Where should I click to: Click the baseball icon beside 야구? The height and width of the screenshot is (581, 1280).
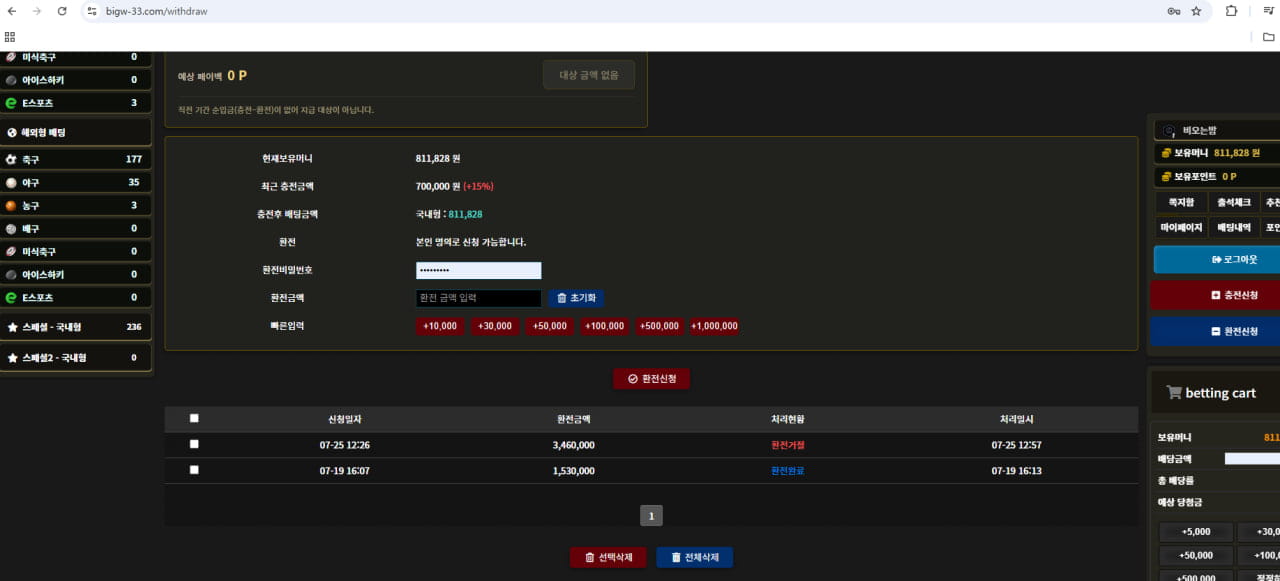pos(11,182)
